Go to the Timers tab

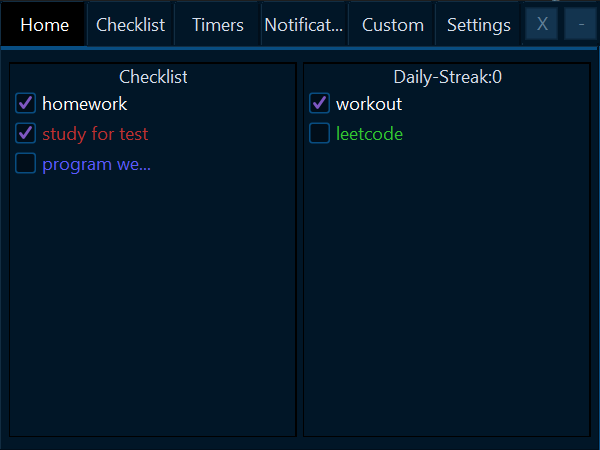coord(218,25)
